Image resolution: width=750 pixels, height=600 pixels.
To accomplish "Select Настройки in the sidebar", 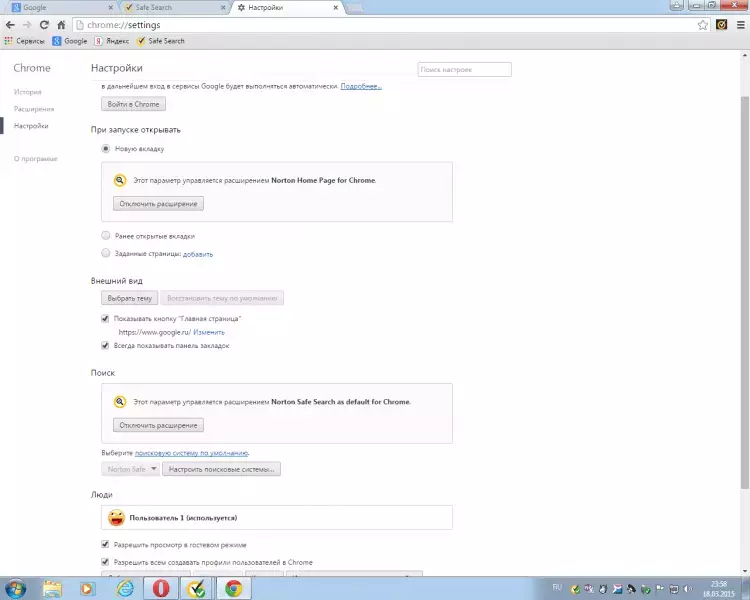I will pyautogui.click(x=31, y=126).
